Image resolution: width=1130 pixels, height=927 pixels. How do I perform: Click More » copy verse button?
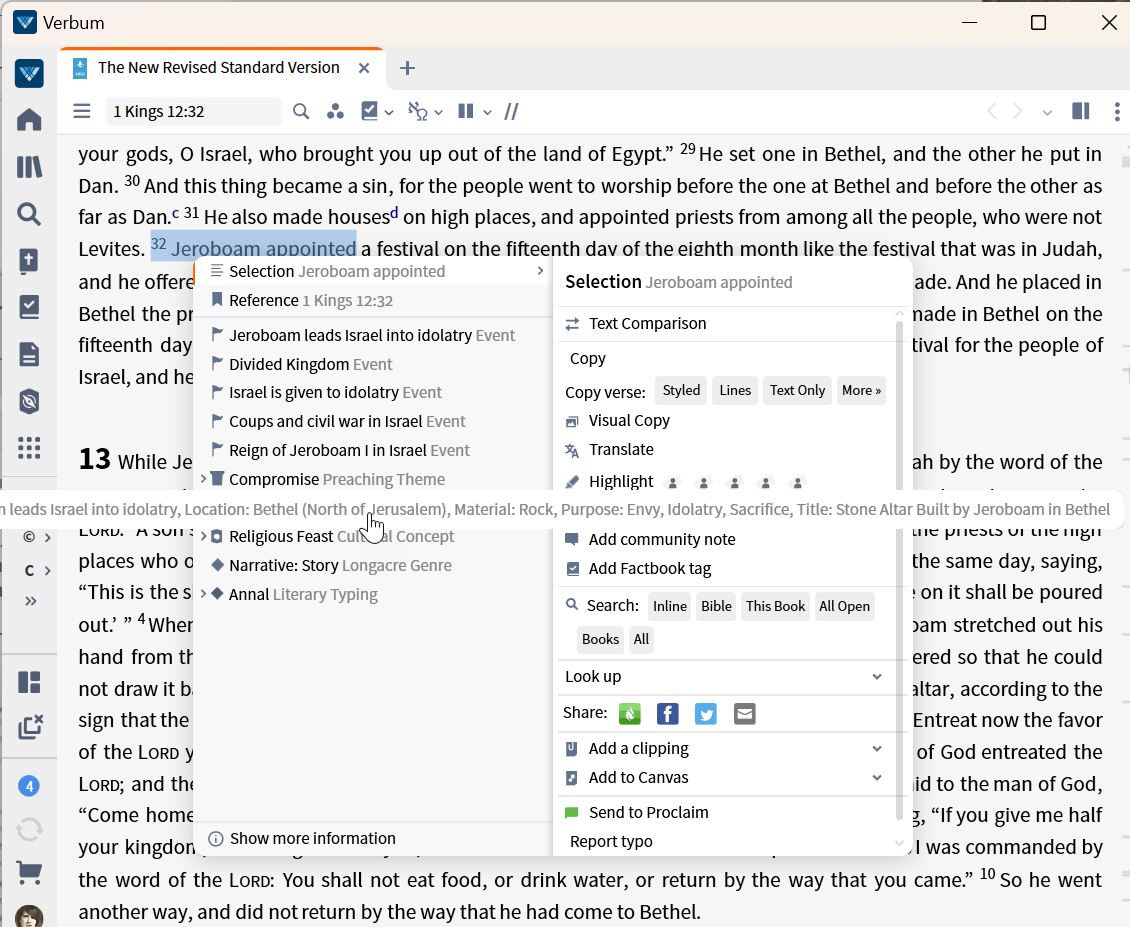coord(861,390)
